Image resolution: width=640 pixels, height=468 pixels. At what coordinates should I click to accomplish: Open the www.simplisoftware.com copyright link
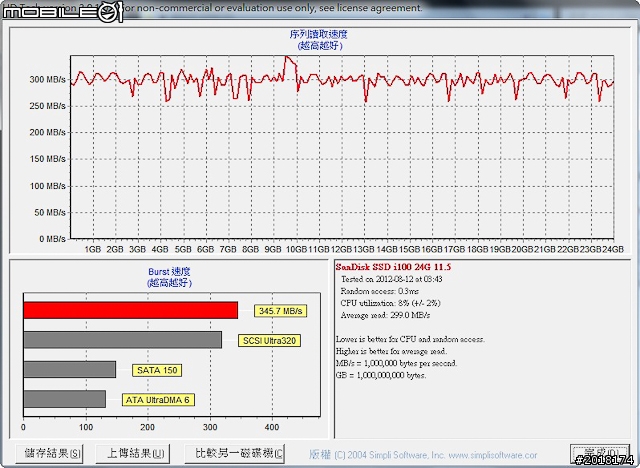[x=492, y=455]
